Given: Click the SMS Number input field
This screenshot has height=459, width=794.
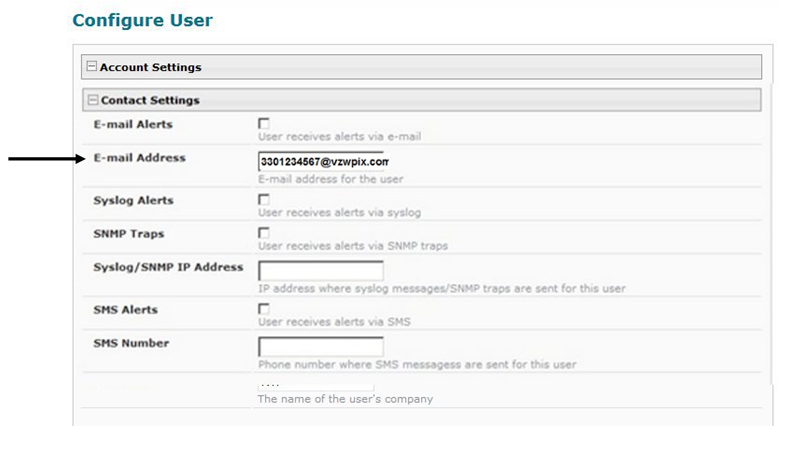Looking at the screenshot, I should (321, 347).
